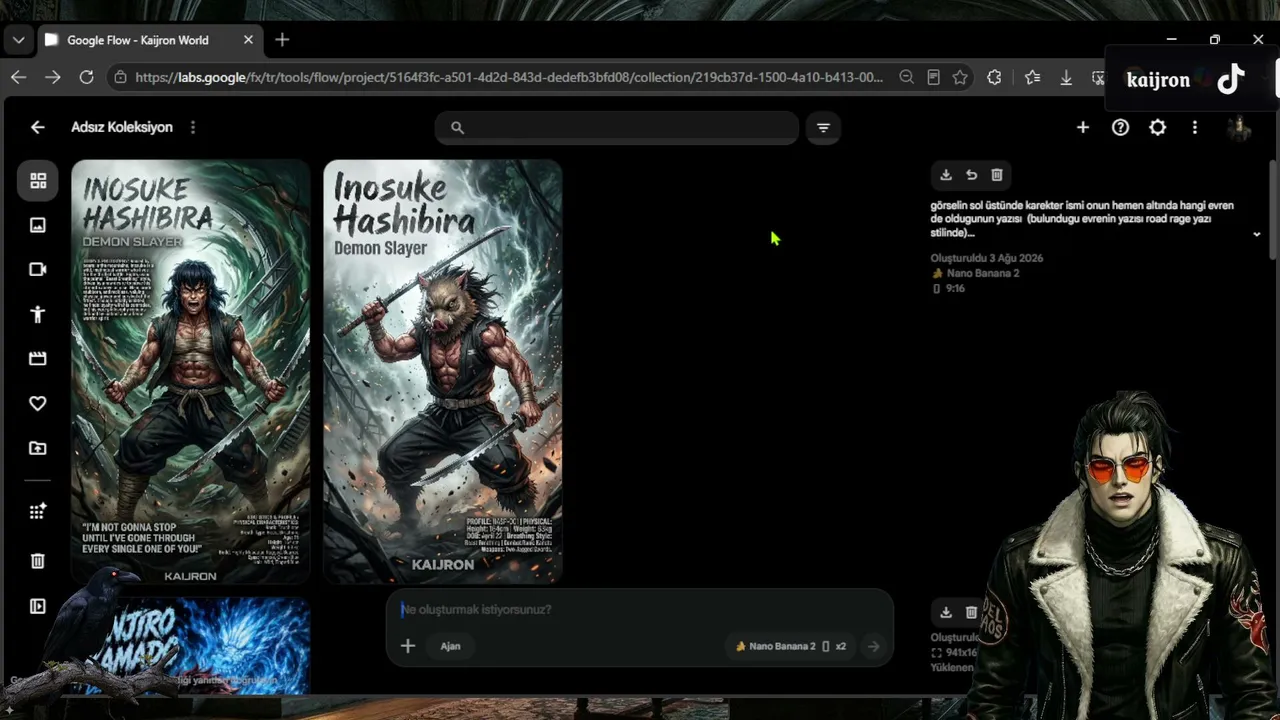Select the Google Flow - Kaijron World tab
This screenshot has height=720, width=1280.
point(150,40)
